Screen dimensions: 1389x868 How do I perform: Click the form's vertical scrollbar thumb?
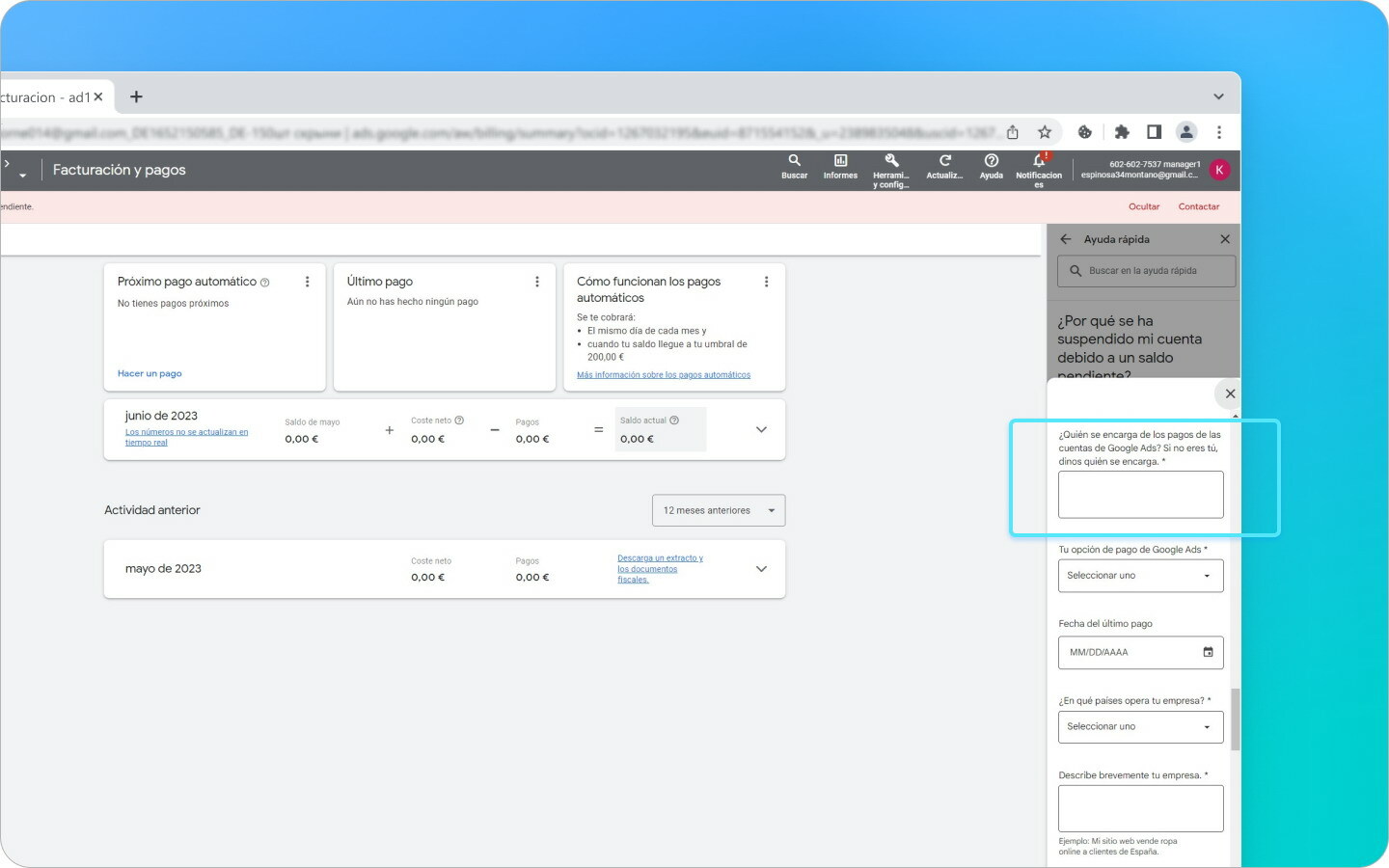[1236, 719]
